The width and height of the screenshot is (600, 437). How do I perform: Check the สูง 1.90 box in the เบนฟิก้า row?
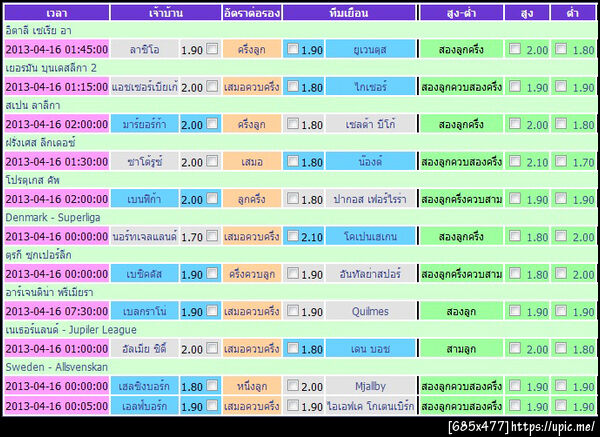pyautogui.click(x=515, y=199)
